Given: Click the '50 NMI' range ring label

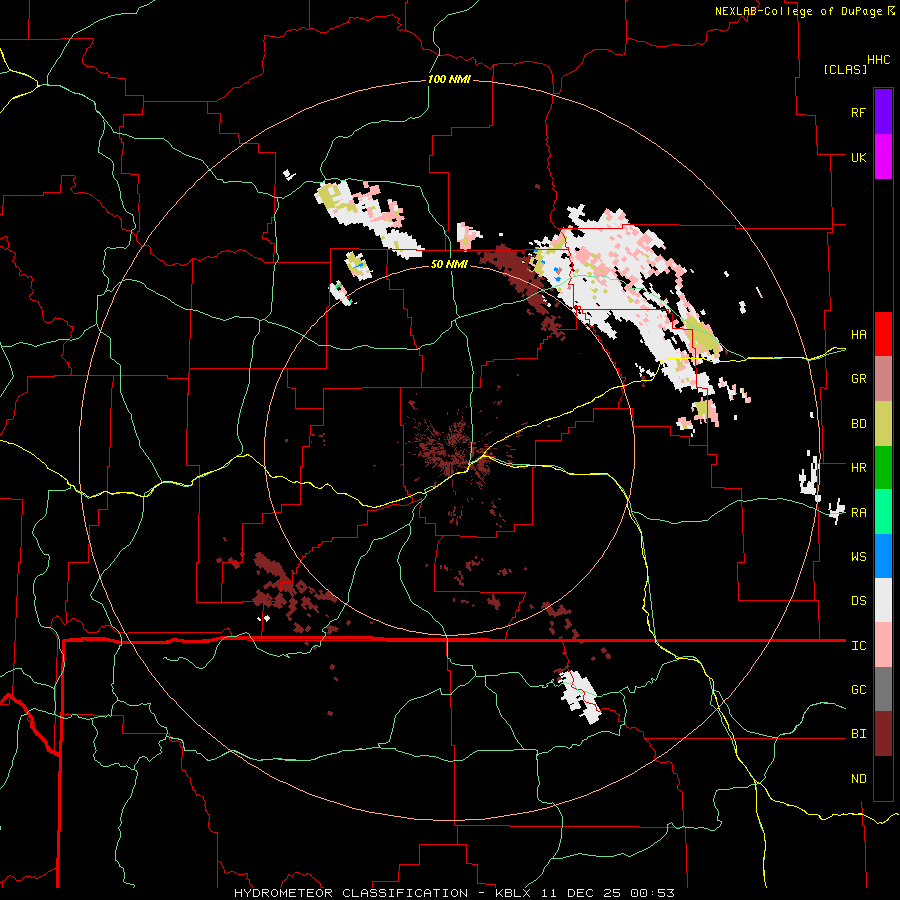Looking at the screenshot, I should [x=449, y=264].
